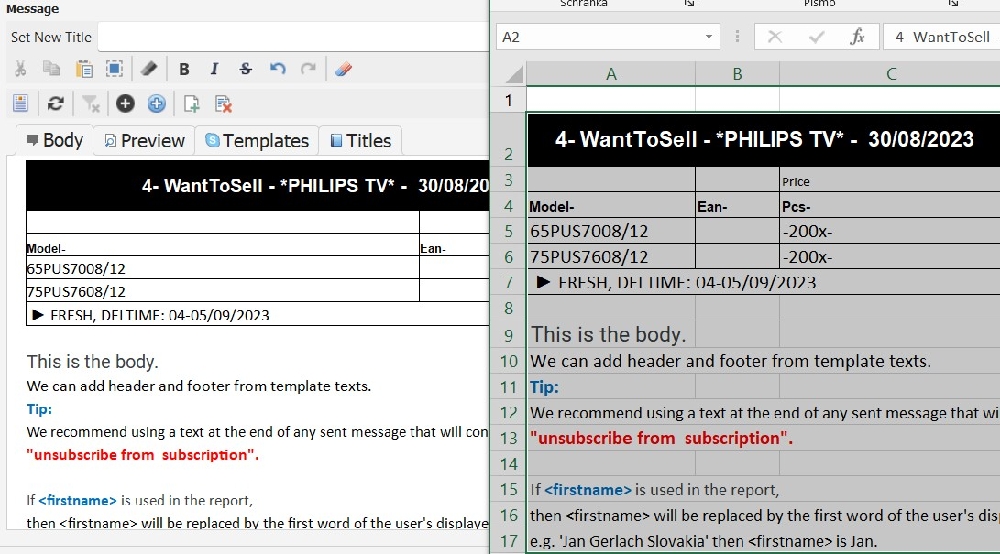Click the Excel cell labeled Pcs-
The height and width of the screenshot is (554, 1000).
pos(890,205)
